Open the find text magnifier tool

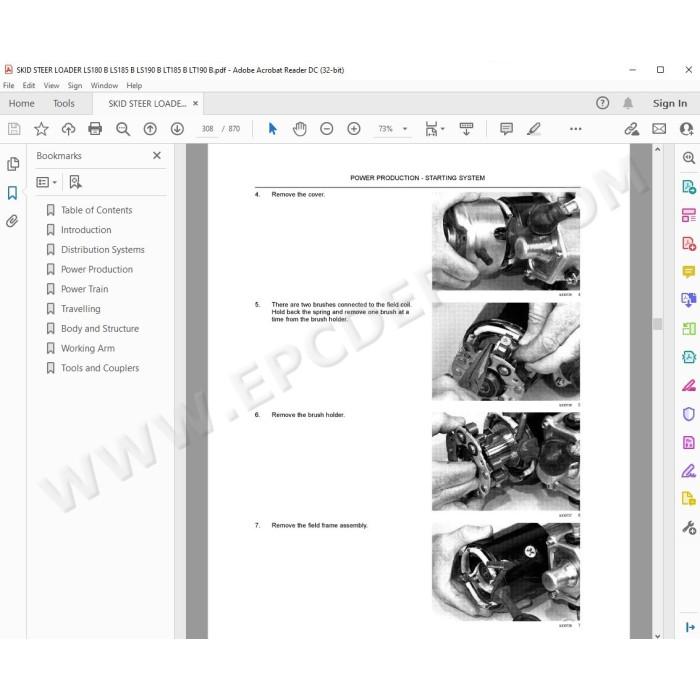pyautogui.click(x=123, y=129)
